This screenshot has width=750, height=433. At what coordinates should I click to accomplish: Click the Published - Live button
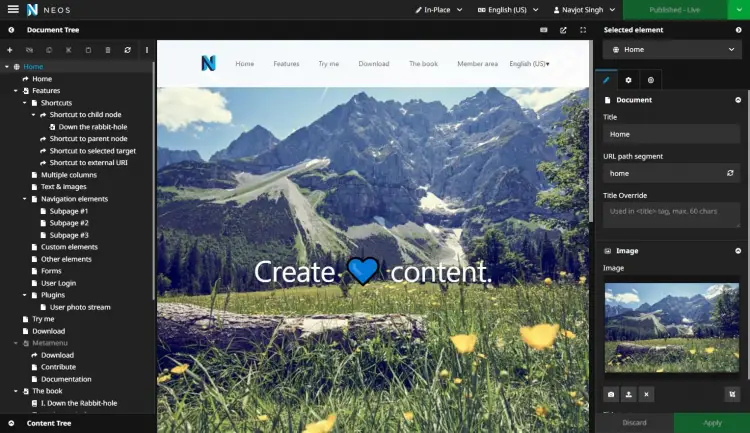coord(675,10)
